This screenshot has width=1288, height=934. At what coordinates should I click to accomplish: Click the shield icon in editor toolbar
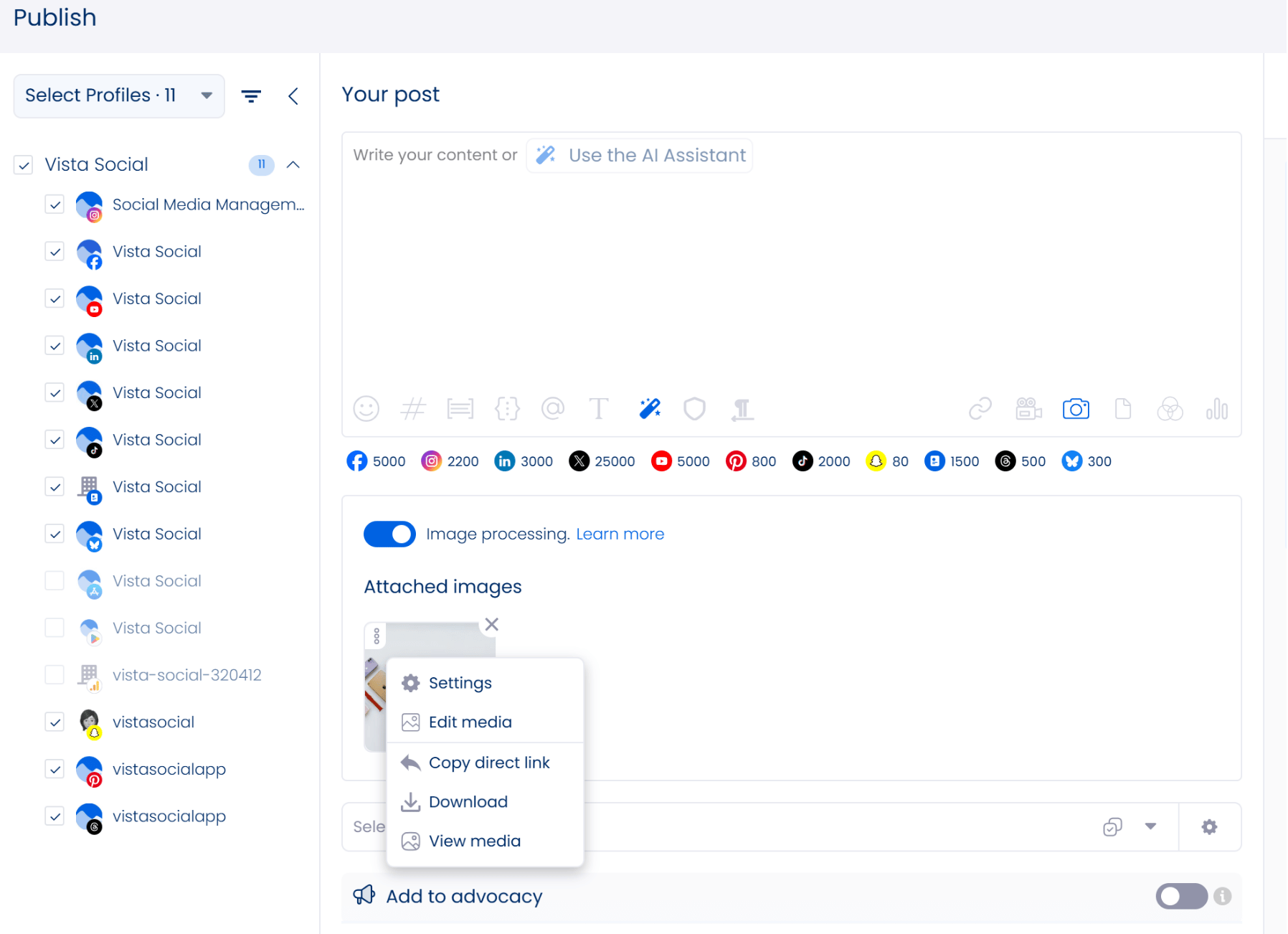(x=694, y=409)
